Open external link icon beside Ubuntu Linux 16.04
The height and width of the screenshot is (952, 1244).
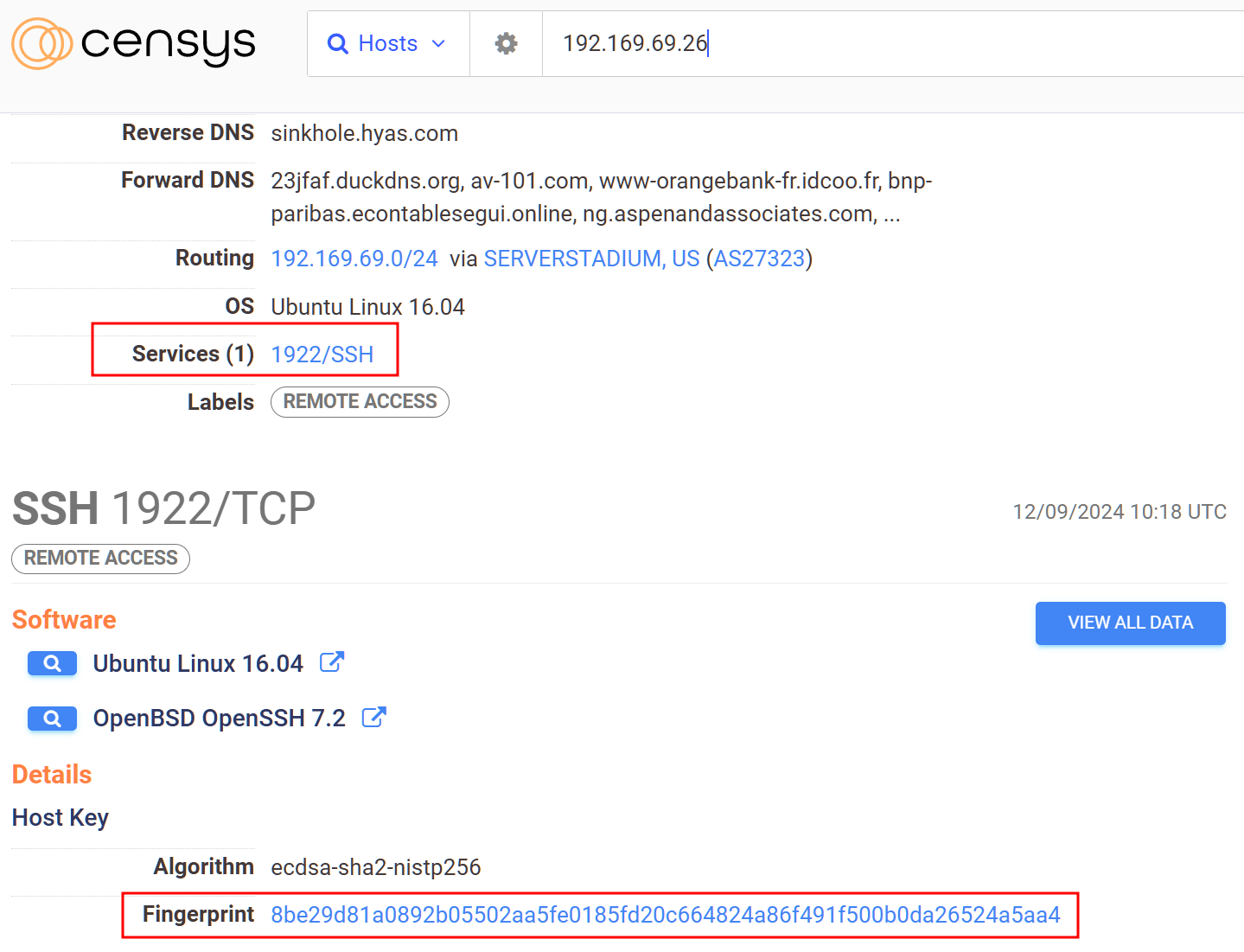click(332, 662)
